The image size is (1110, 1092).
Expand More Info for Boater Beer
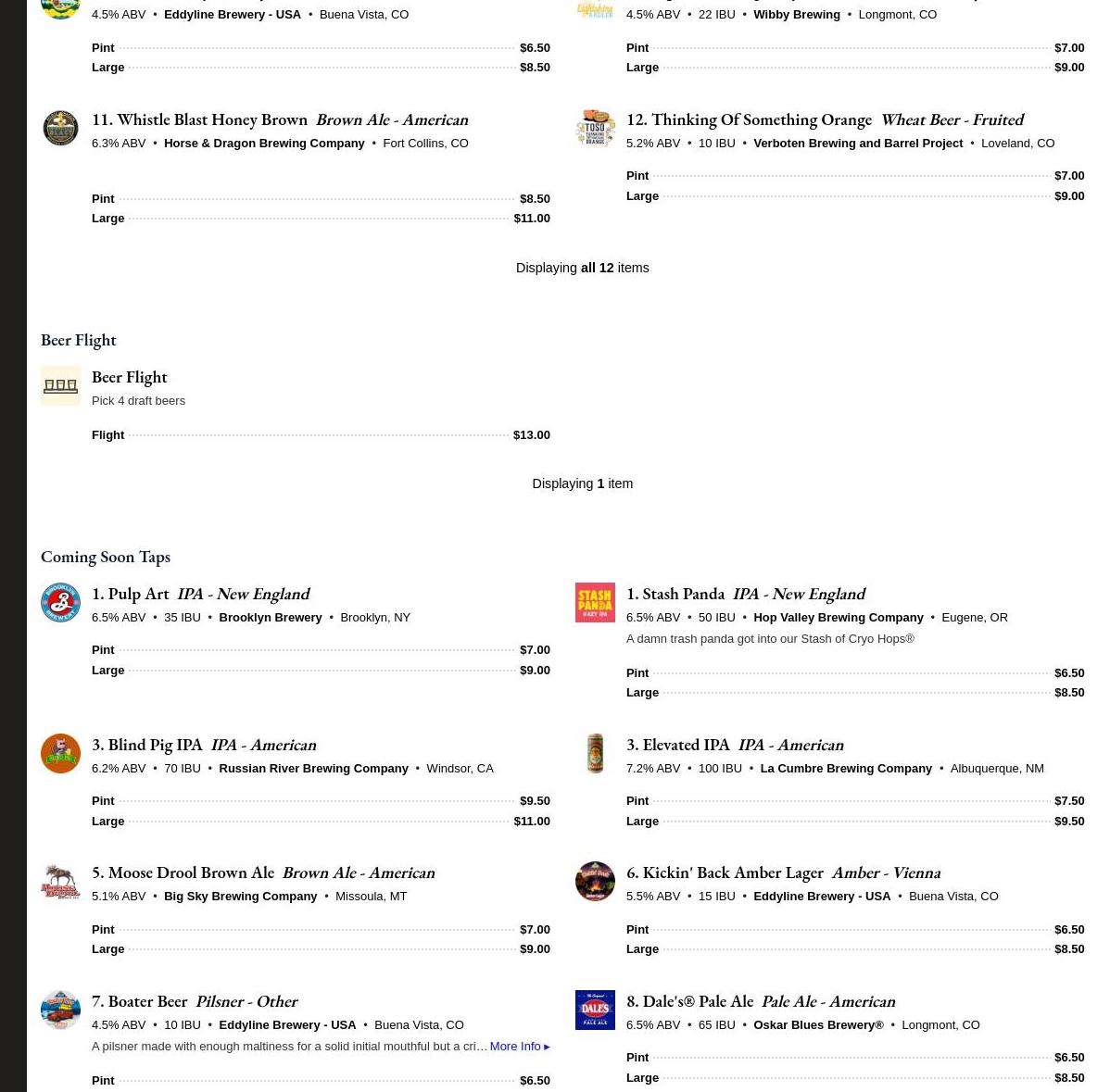520,1046
